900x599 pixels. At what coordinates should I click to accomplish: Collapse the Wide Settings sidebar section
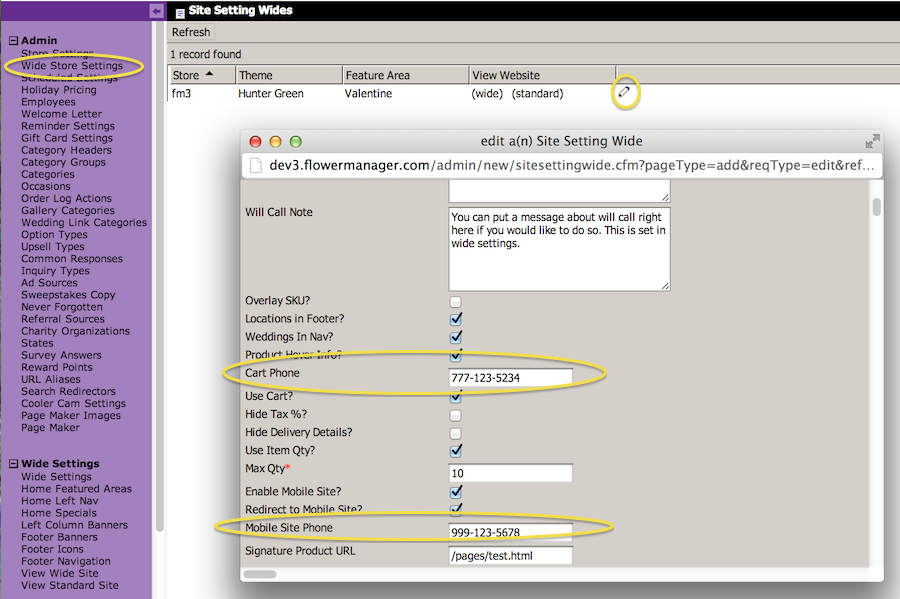click(14, 464)
